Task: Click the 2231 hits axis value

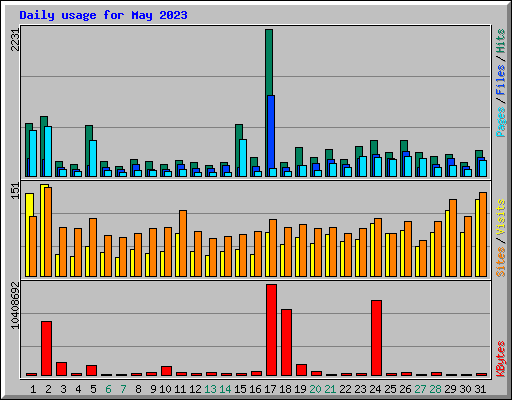Action: coord(15,40)
